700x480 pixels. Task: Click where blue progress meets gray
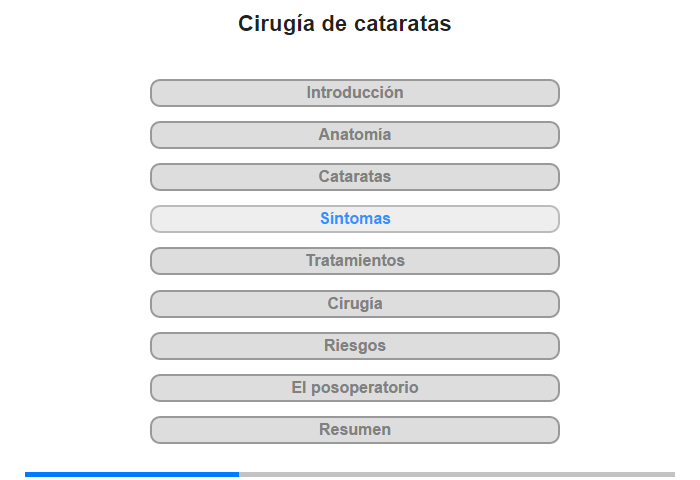(x=239, y=474)
